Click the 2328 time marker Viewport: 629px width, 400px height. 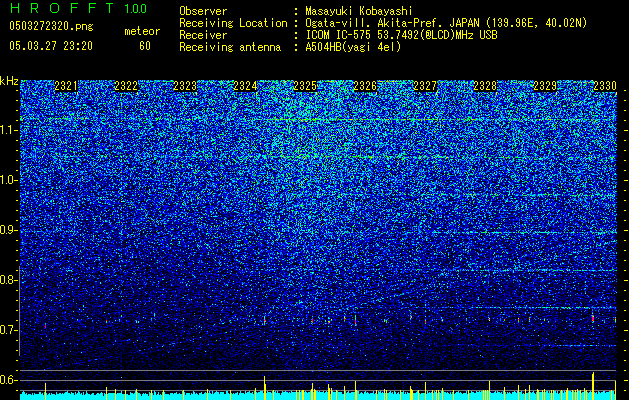[x=485, y=86]
